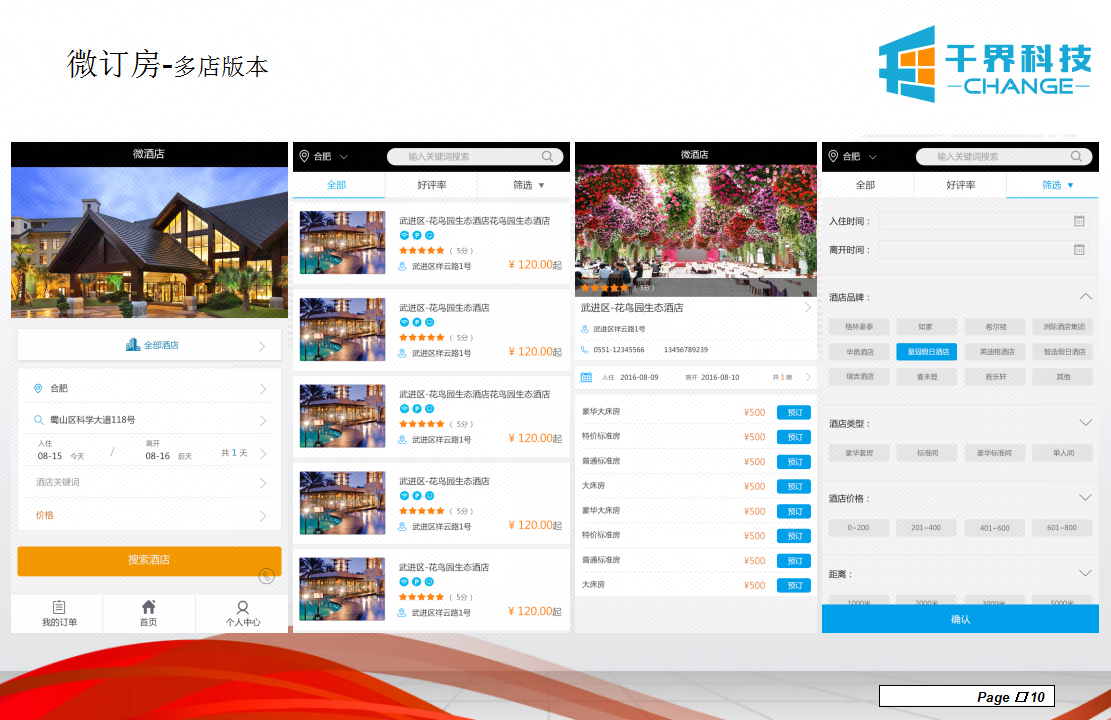Select the 豪华套房 room type chip
This screenshot has height=720, width=1111.
click(x=859, y=453)
